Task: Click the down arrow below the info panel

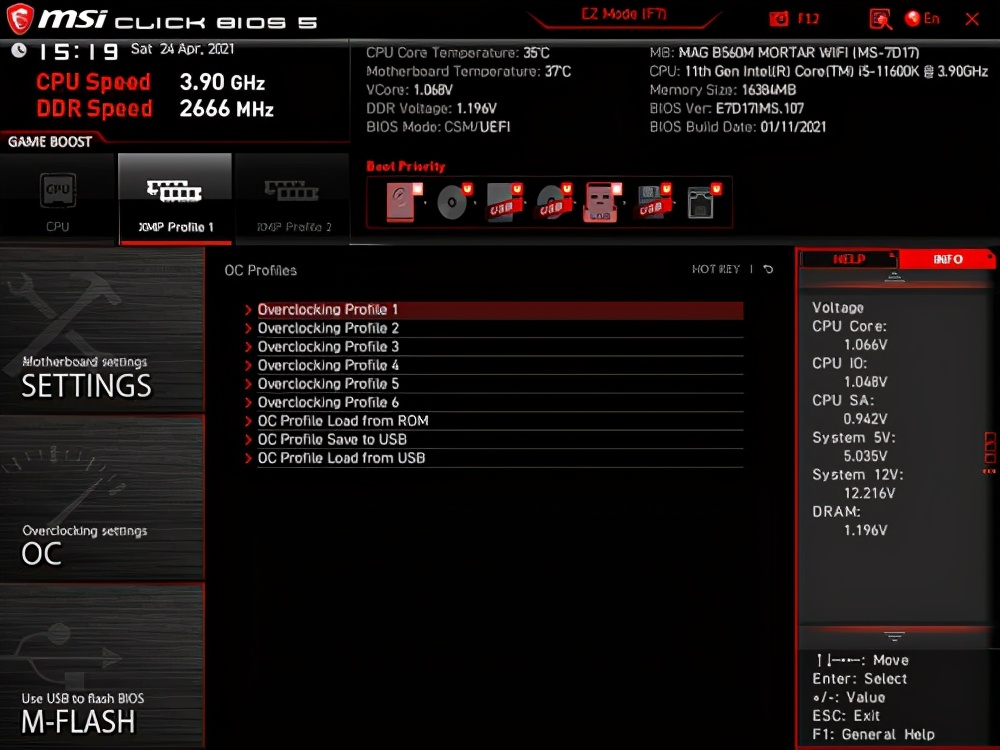Action: pos(894,636)
